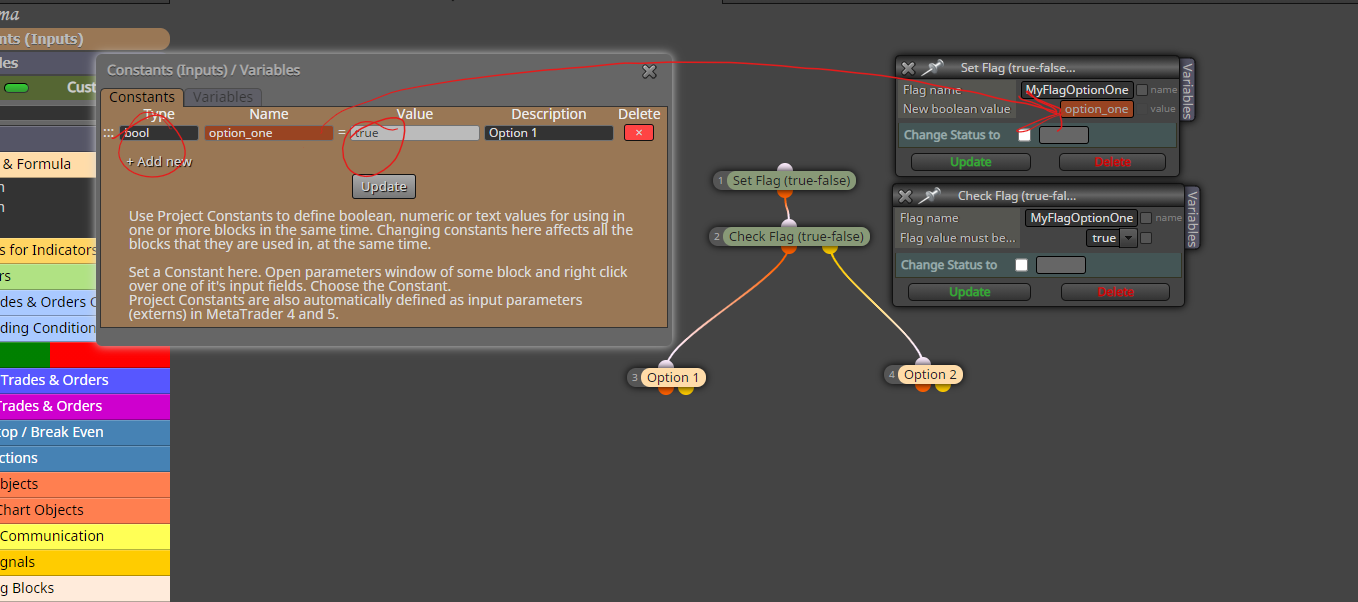Click the Flag name field in Set Flag panel
This screenshot has width=1358, height=602.
(x=1076, y=90)
